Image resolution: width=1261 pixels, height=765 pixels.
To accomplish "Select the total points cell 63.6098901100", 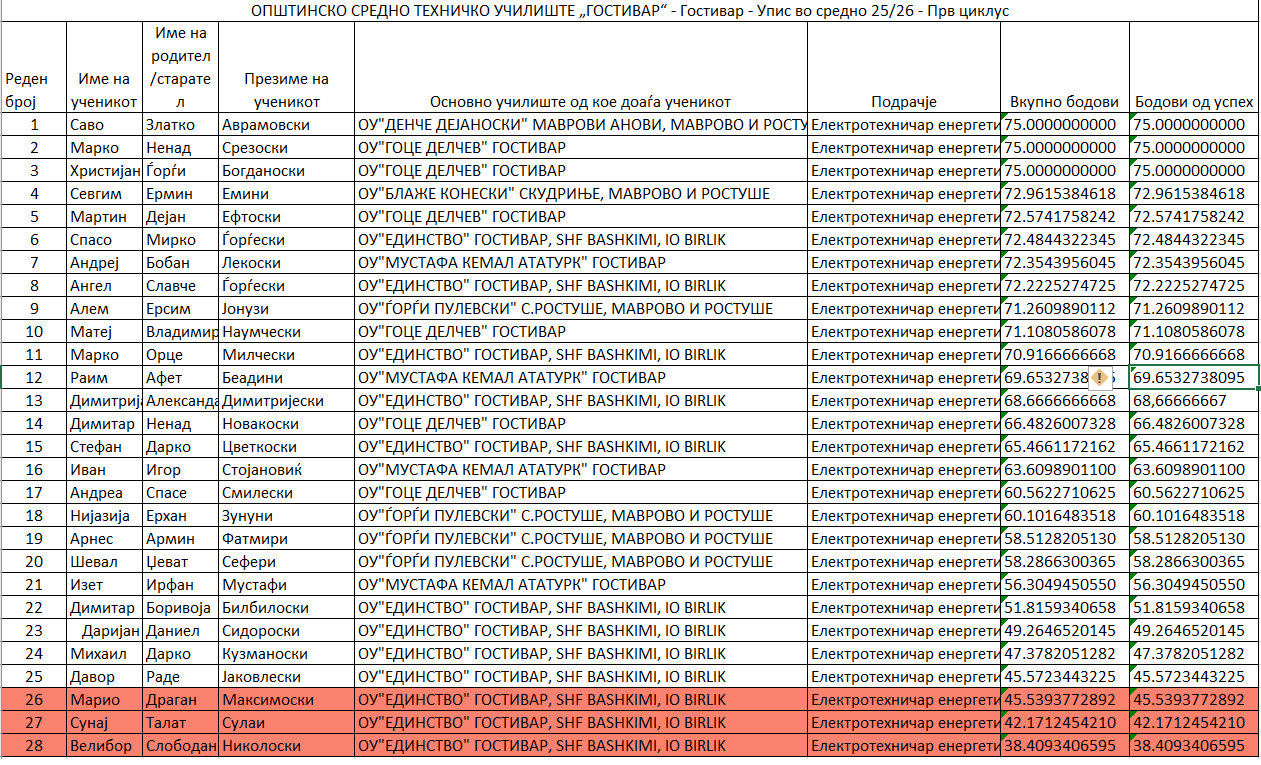I will [1064, 470].
